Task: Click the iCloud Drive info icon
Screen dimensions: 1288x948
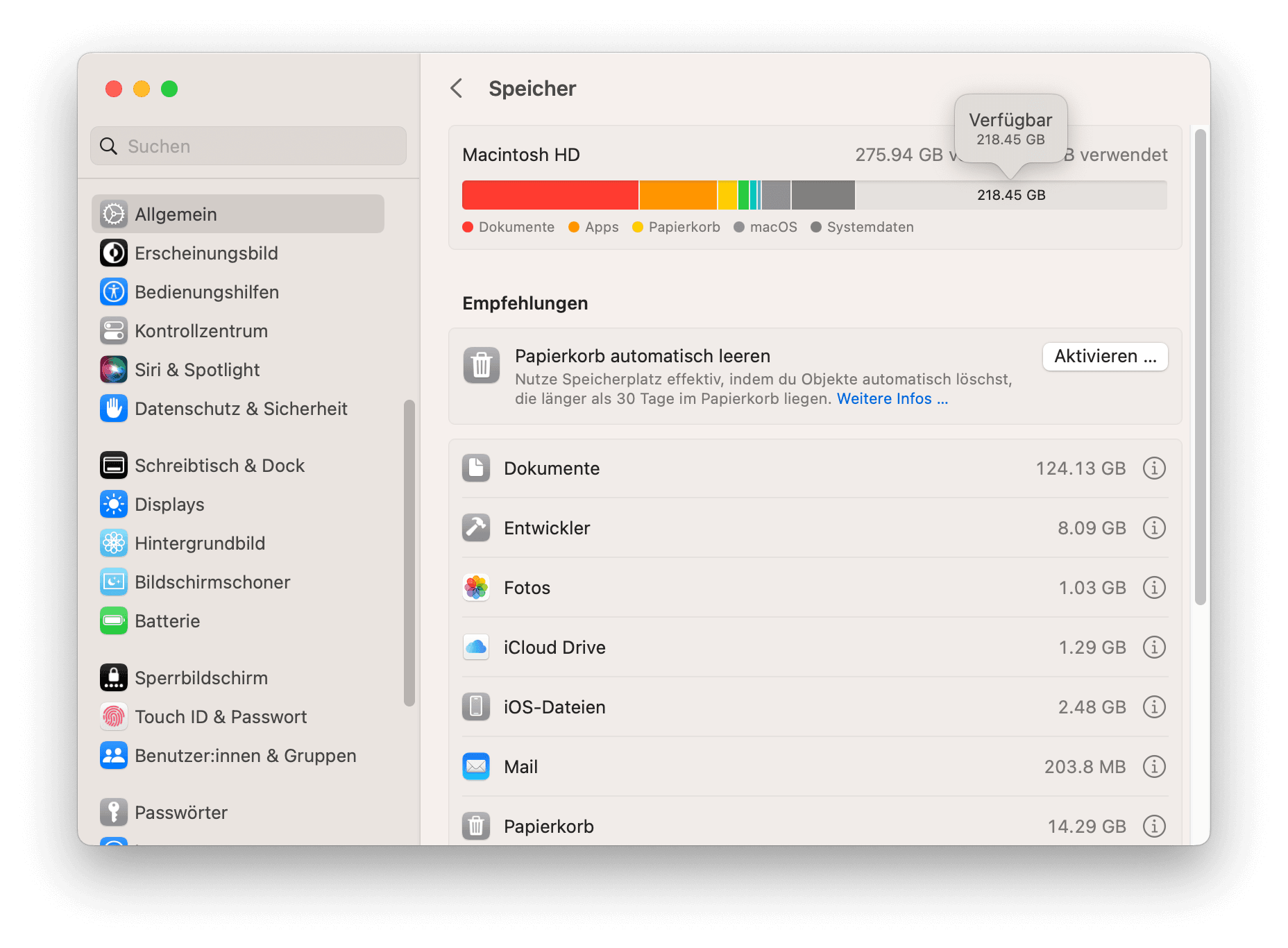Action: 1154,647
